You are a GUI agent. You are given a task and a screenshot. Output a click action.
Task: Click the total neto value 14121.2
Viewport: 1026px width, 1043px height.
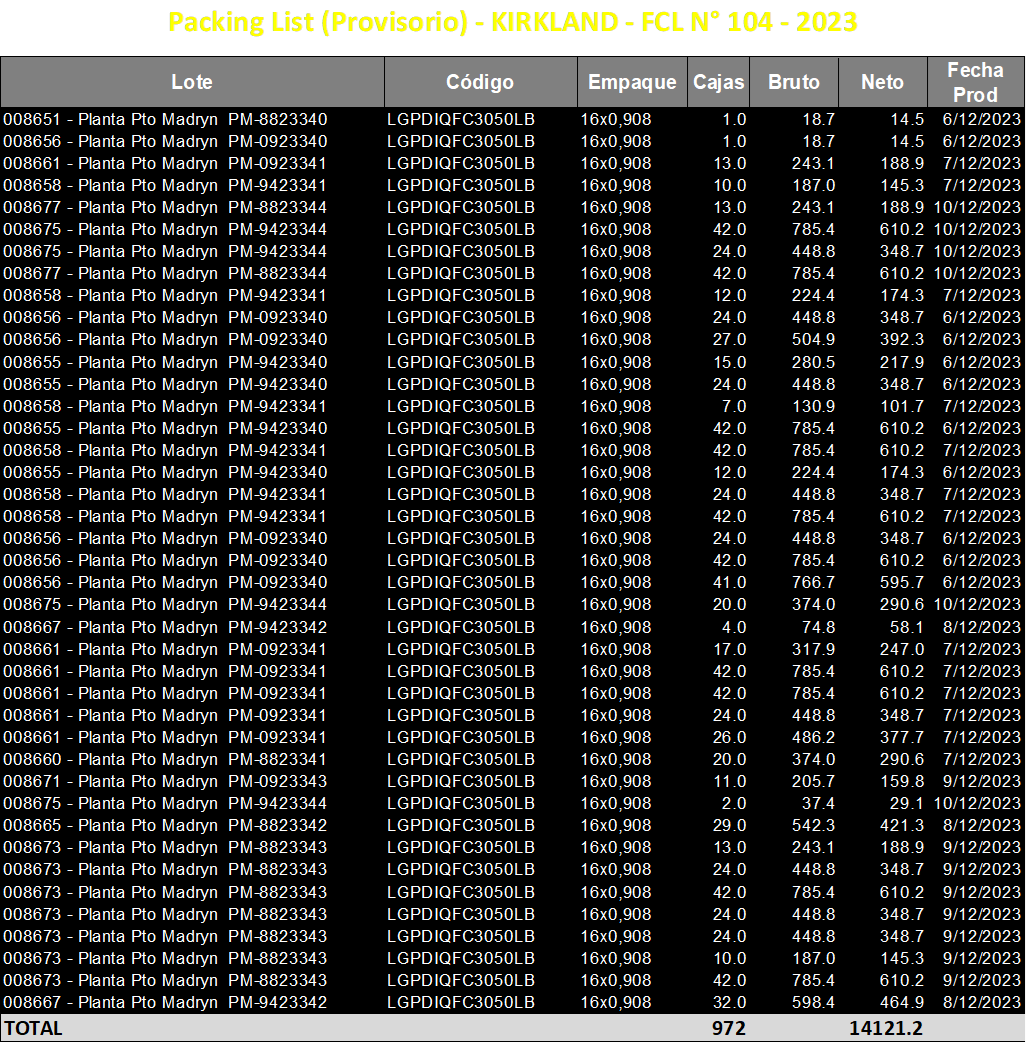point(886,1028)
